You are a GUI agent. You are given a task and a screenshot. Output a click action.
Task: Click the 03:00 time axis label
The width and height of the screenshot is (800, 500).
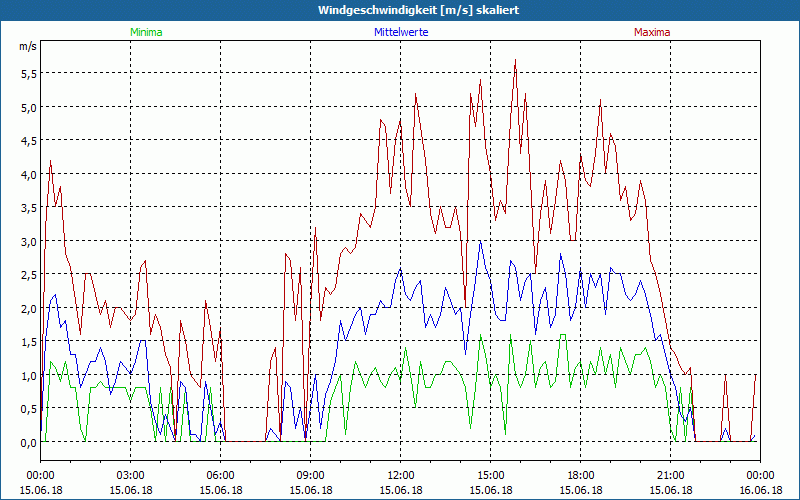point(131,475)
